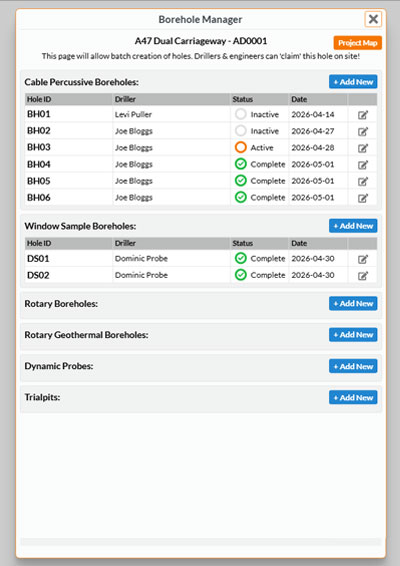Edit borehole BH03 using pencil icon
The width and height of the screenshot is (400, 566).
(363, 148)
